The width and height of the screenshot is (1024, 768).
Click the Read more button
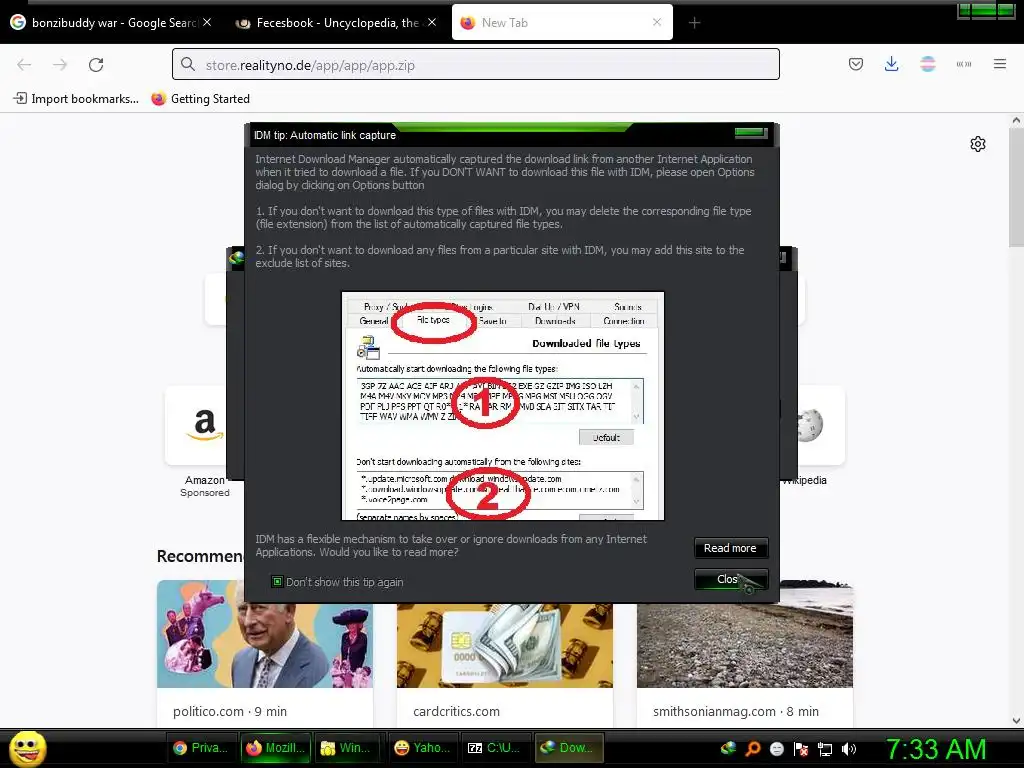(x=730, y=548)
